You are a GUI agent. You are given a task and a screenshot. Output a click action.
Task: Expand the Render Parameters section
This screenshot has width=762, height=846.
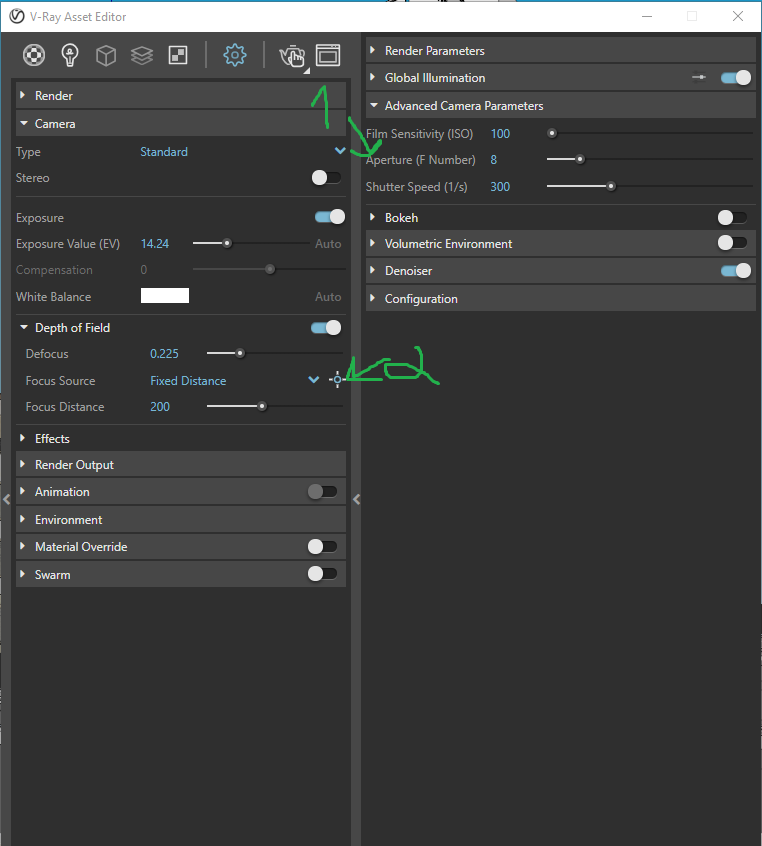[x=561, y=51]
